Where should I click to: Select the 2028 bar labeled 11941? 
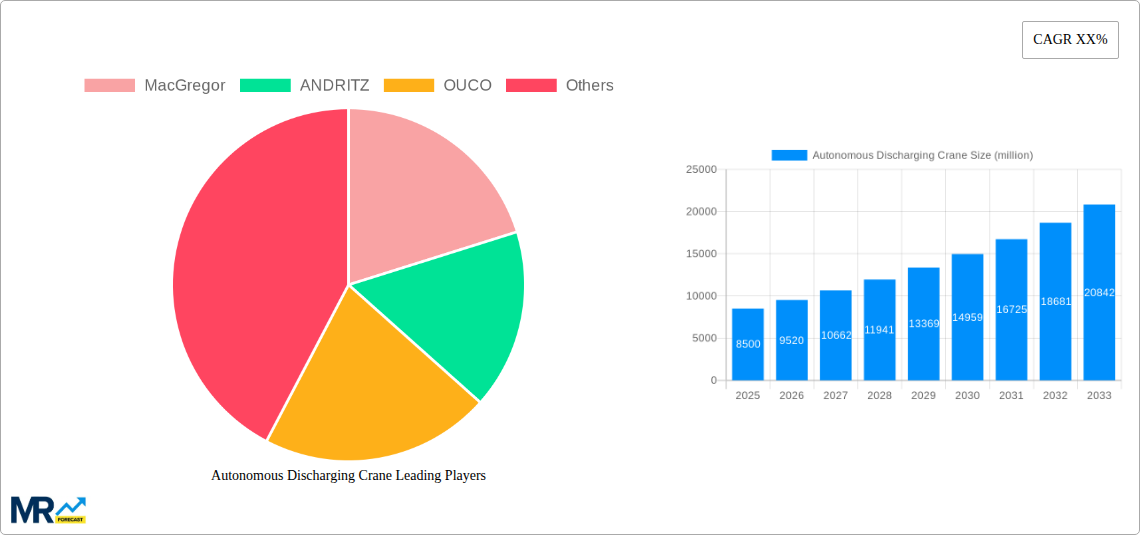click(x=880, y=330)
